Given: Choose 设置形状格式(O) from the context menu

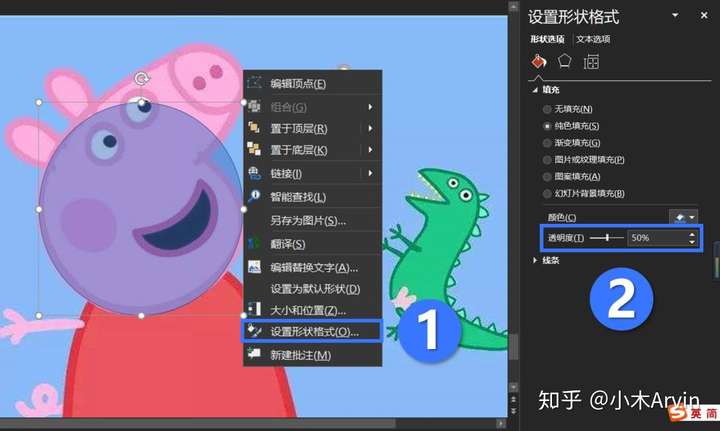Looking at the screenshot, I should click(x=312, y=331).
